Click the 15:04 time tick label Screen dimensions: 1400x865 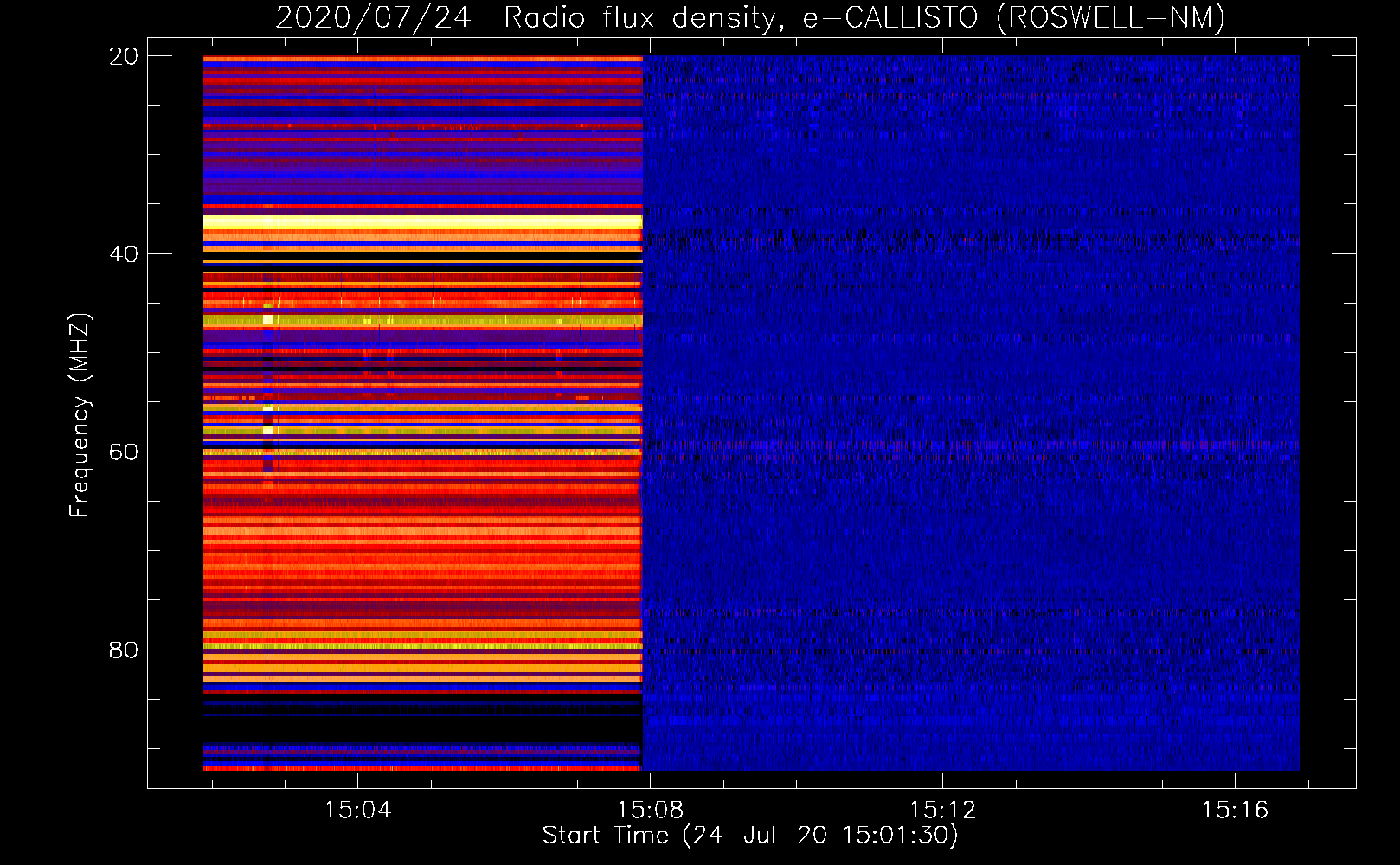point(357,810)
